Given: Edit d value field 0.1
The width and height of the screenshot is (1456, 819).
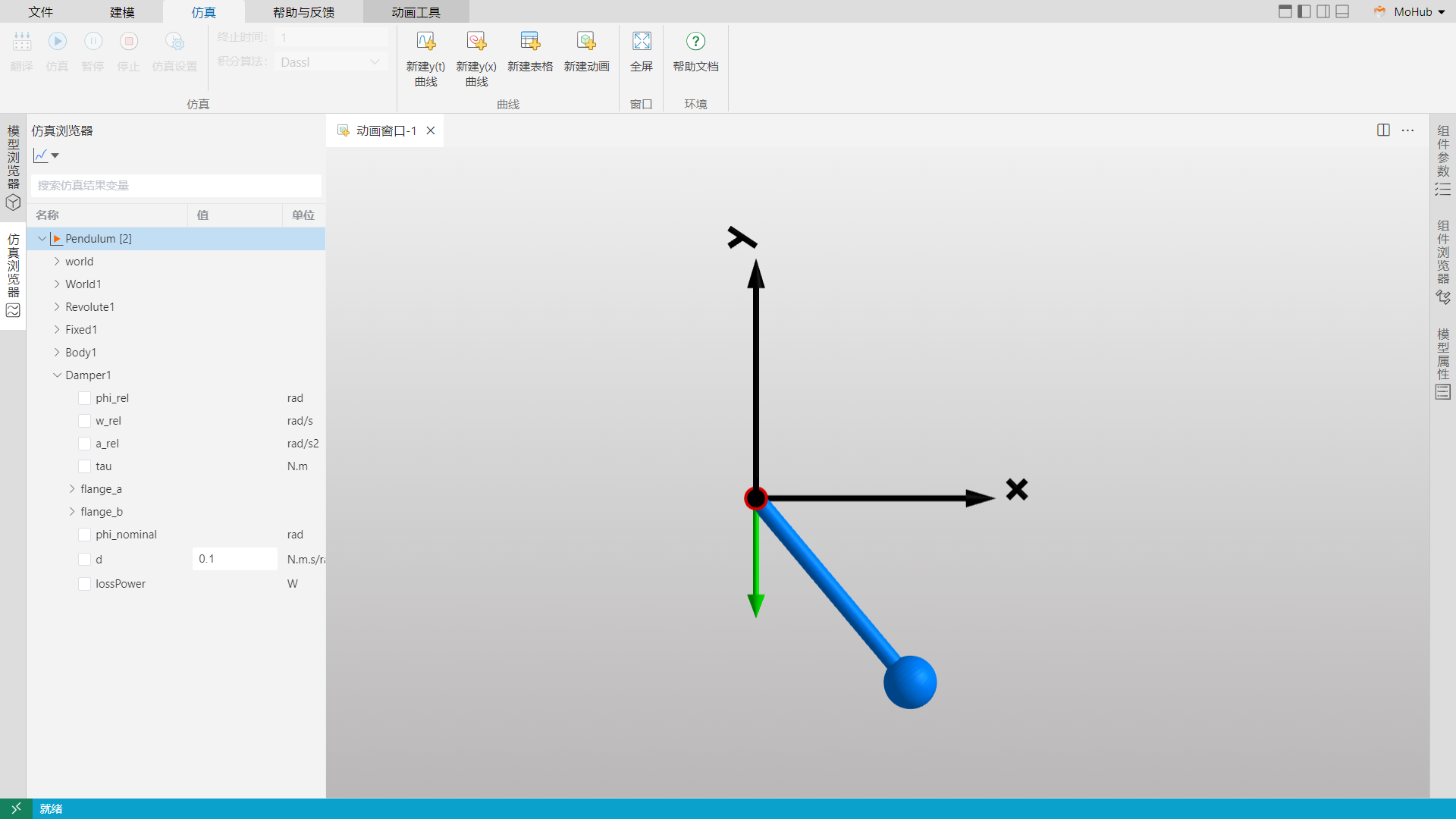Looking at the screenshot, I should (x=234, y=559).
